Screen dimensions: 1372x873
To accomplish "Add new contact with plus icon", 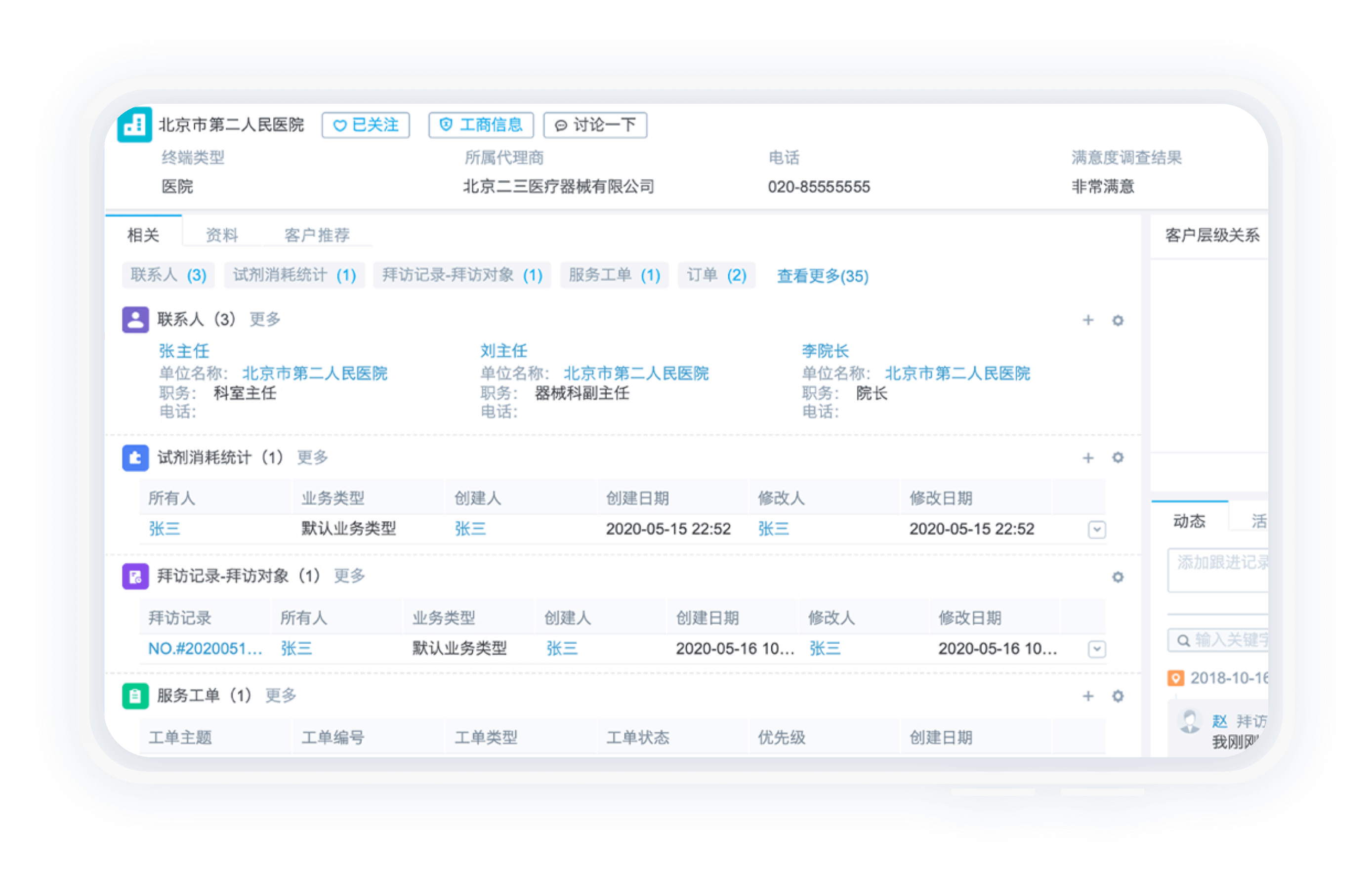I will pyautogui.click(x=1088, y=320).
